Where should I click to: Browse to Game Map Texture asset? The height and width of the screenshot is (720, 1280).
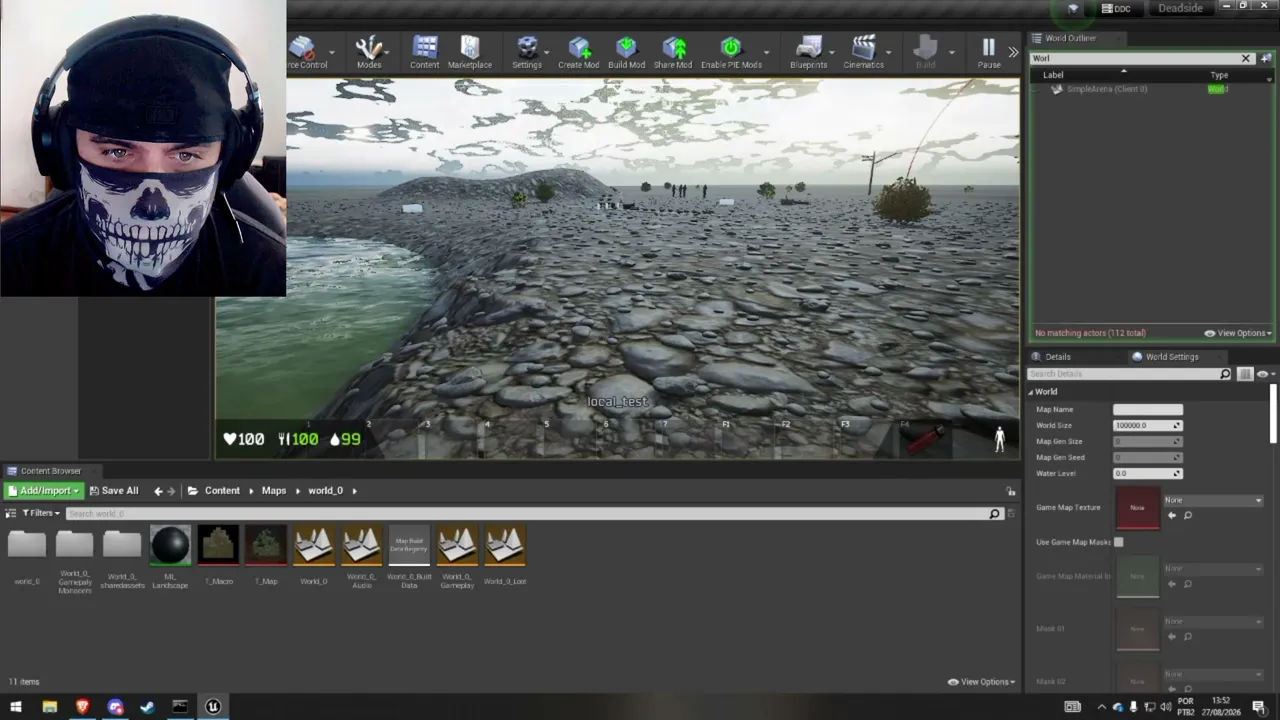[1188, 516]
